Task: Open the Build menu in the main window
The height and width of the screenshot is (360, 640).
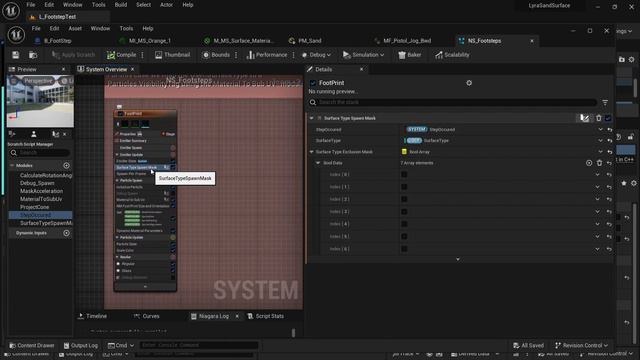Action: [x=121, y=5]
